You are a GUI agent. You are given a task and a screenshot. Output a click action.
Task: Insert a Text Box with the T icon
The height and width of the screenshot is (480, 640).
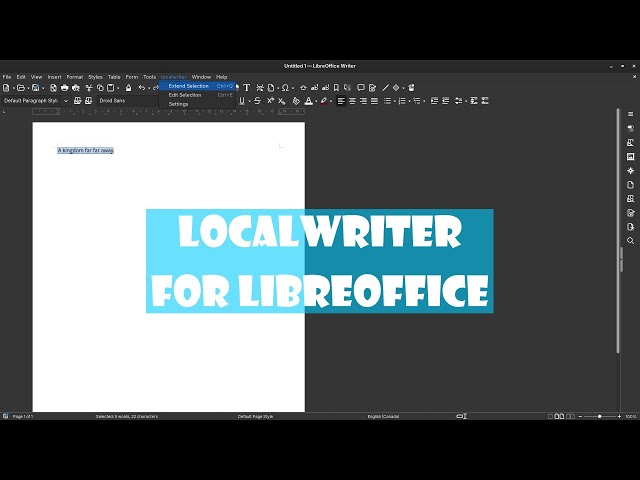click(x=247, y=88)
